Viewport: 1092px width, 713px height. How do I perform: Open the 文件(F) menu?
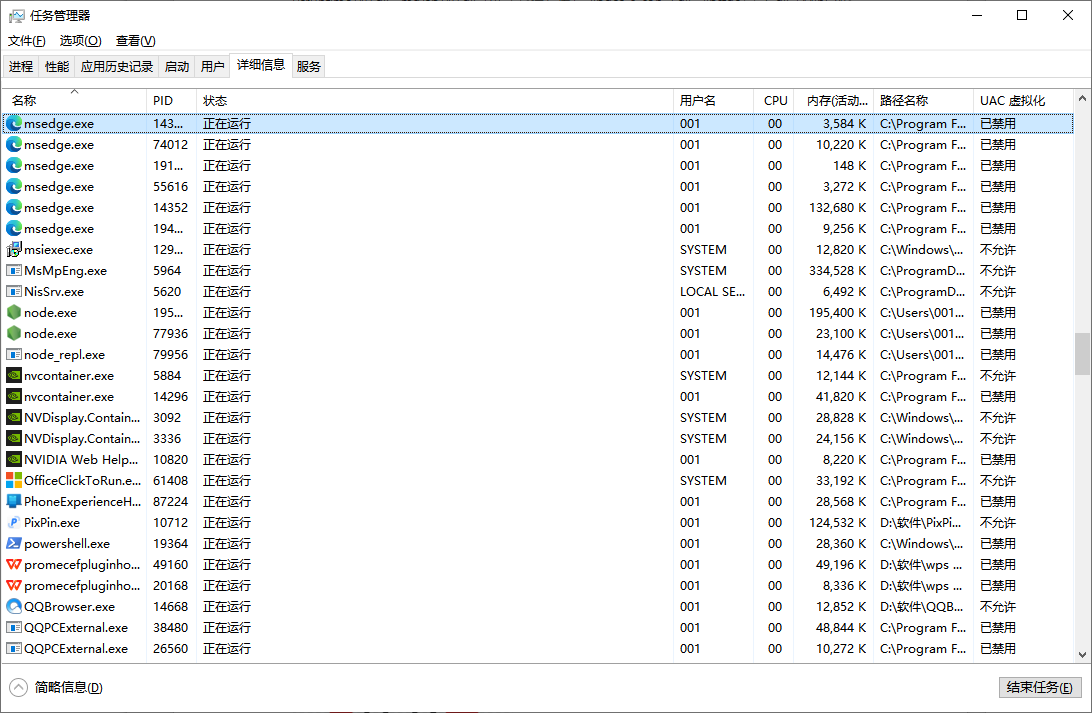26,40
